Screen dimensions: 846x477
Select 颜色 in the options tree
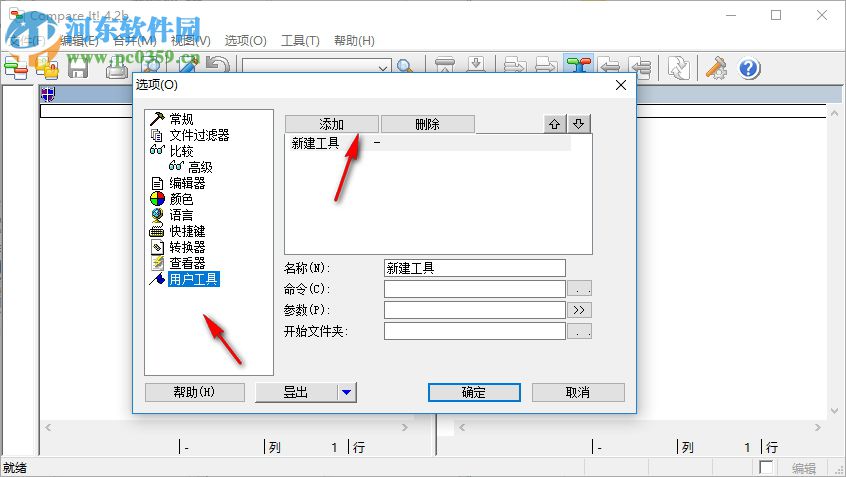point(181,199)
